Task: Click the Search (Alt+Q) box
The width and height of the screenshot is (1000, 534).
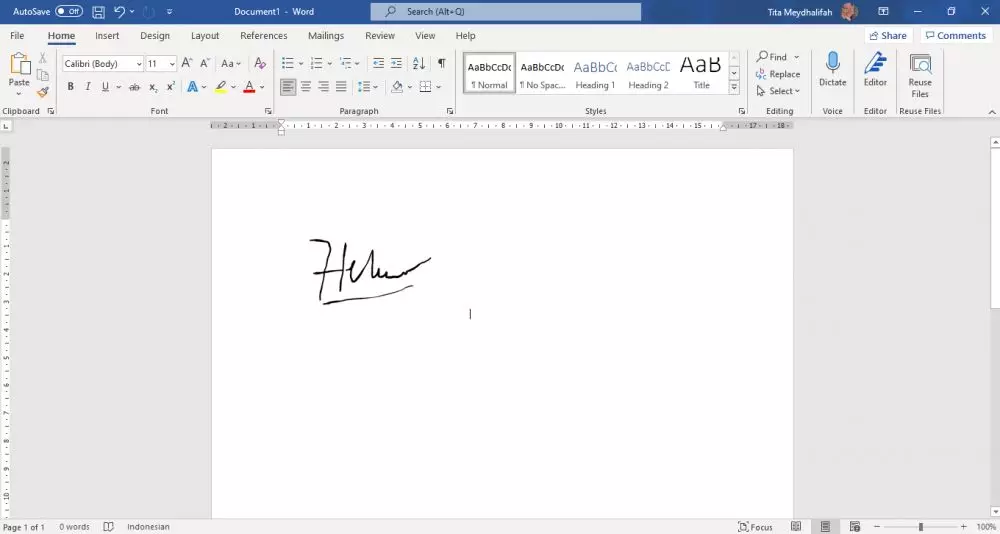Action: (506, 12)
